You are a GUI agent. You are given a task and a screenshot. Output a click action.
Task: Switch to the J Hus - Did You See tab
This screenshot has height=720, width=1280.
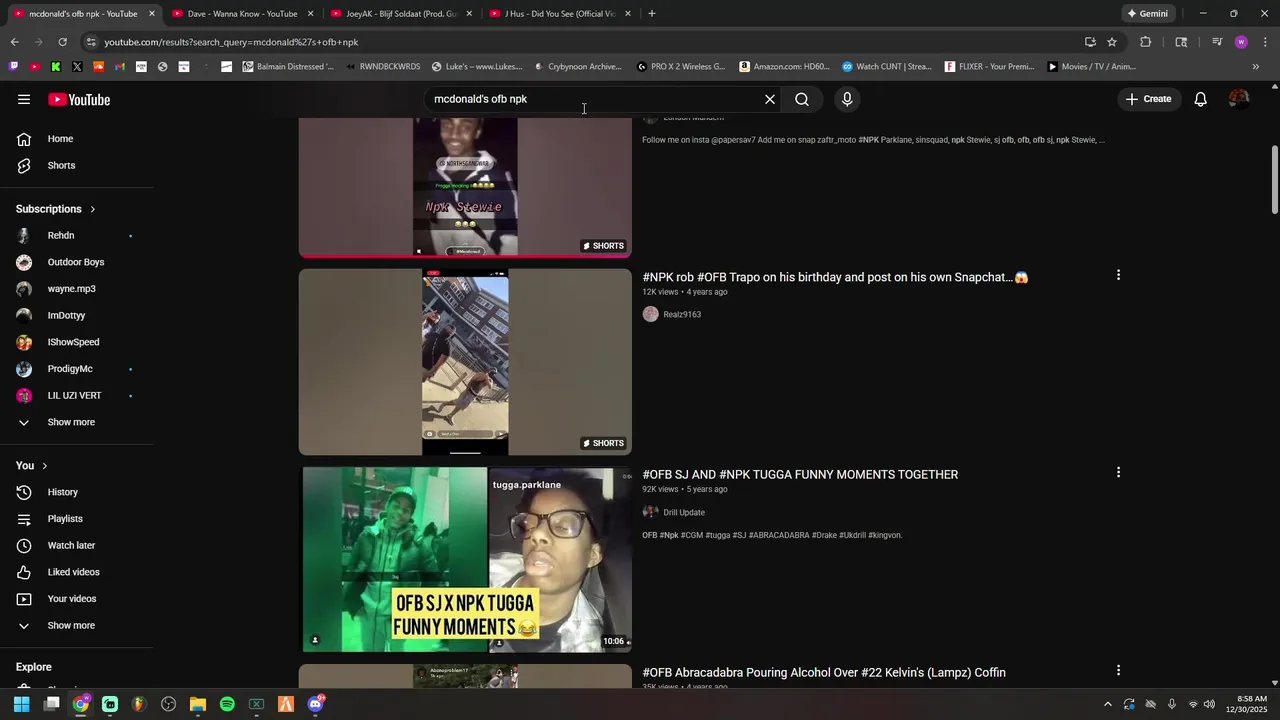559,14
